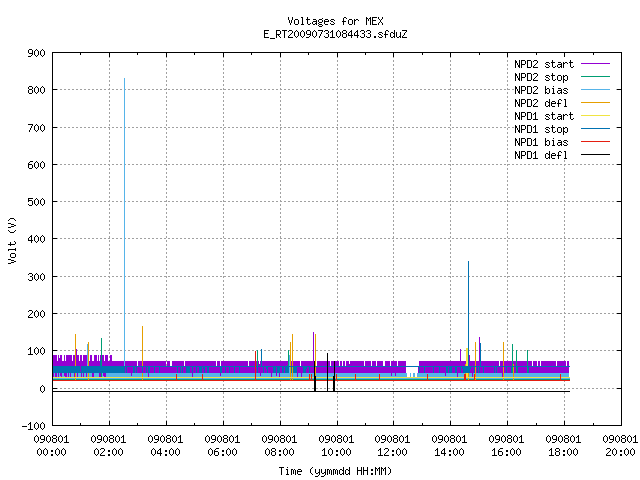Click the 600 label on the voltage axis

[36, 165]
